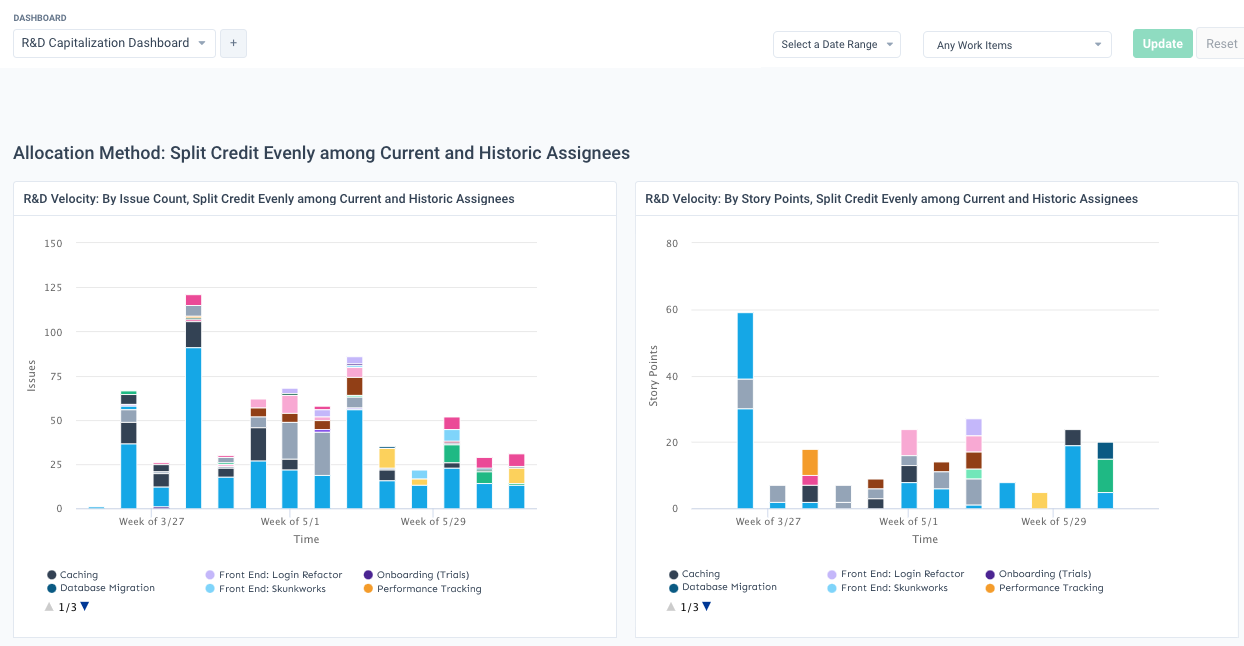Click the Front End: Skunkworks light-blue dot
1244x646 pixels.
tap(211, 588)
